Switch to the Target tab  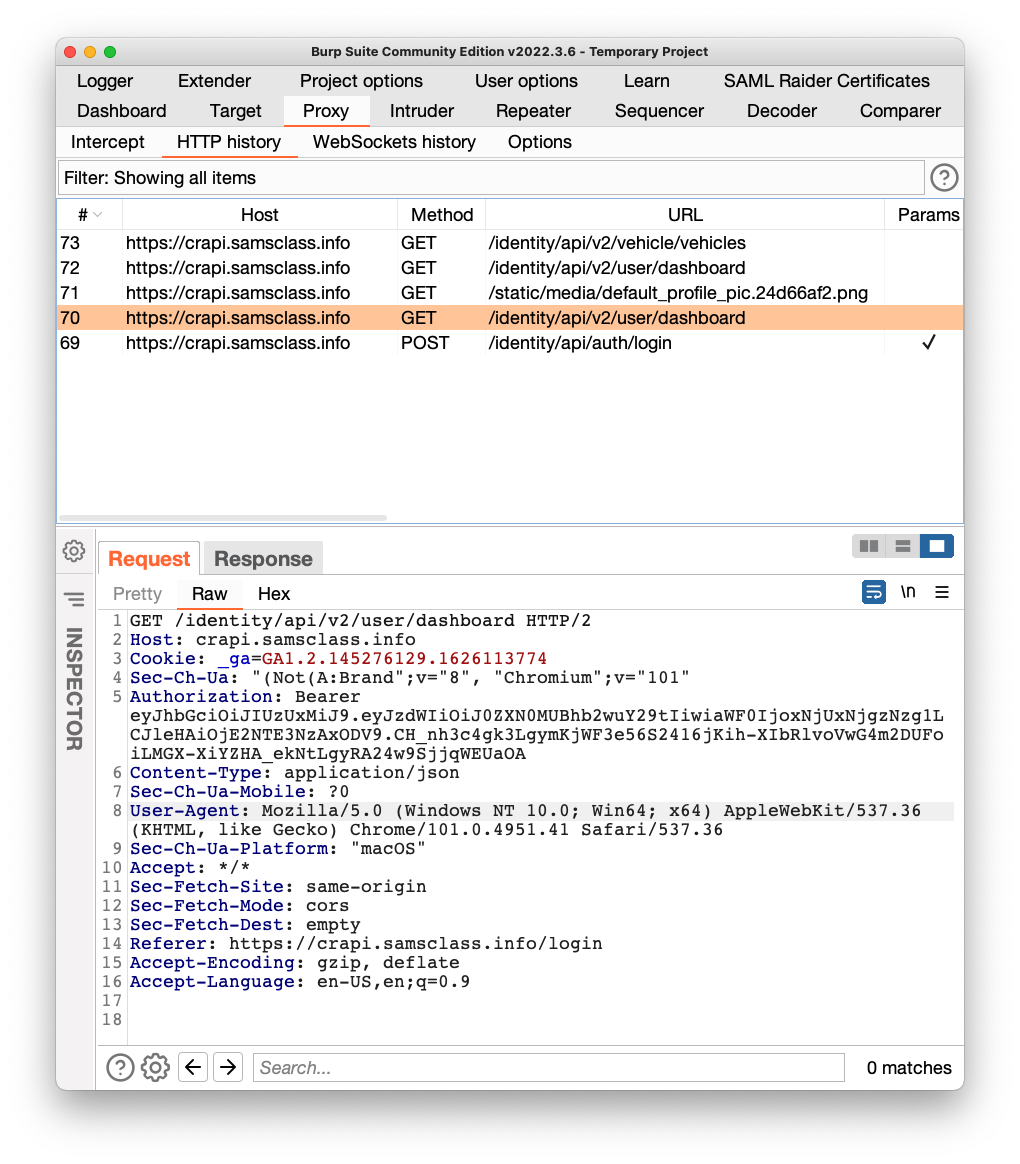coord(235,111)
